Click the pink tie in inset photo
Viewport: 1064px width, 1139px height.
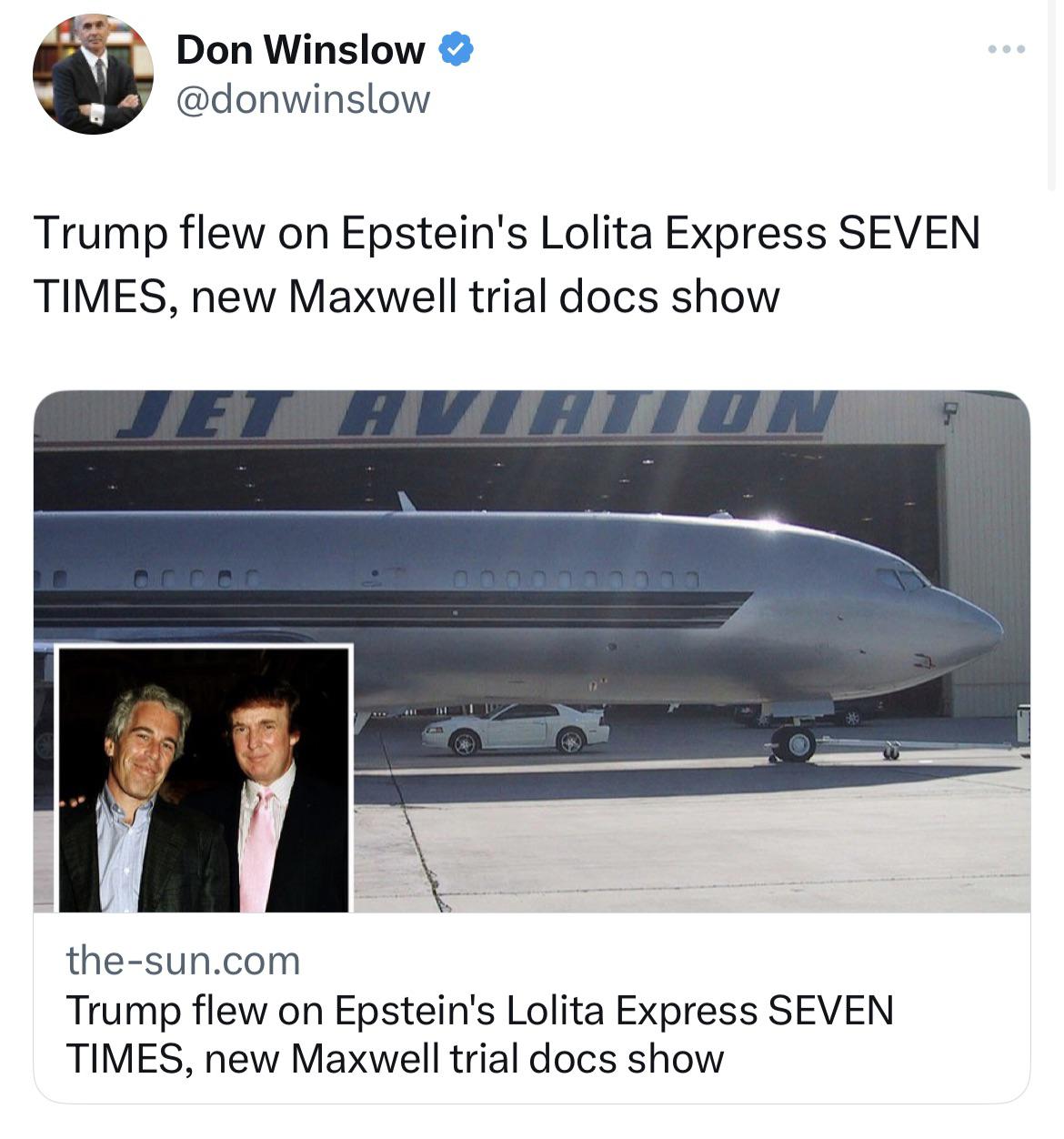click(258, 851)
